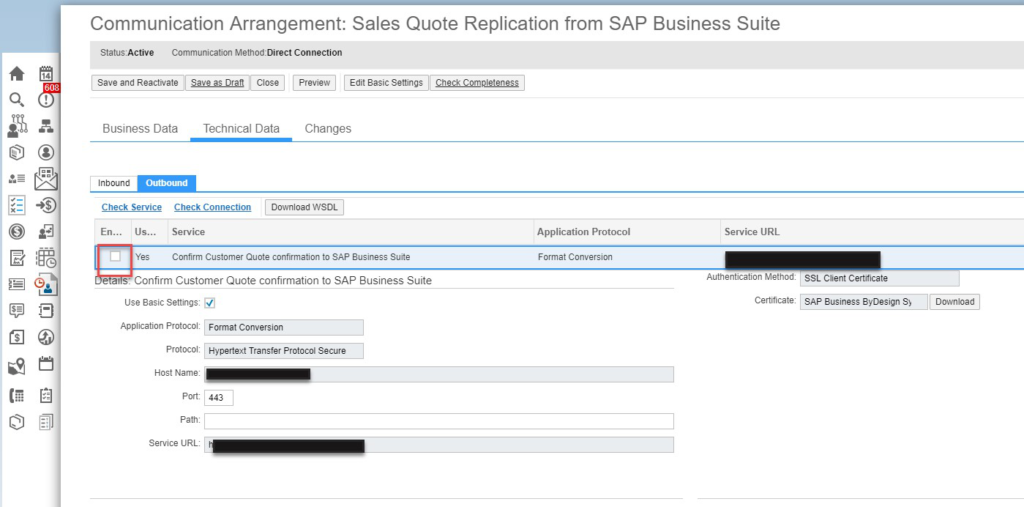Enable the Confirm Customer Quote service checkbox

point(116,257)
